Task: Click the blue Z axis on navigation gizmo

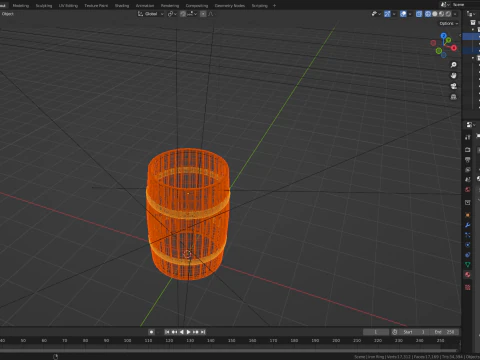Action: coord(443,36)
